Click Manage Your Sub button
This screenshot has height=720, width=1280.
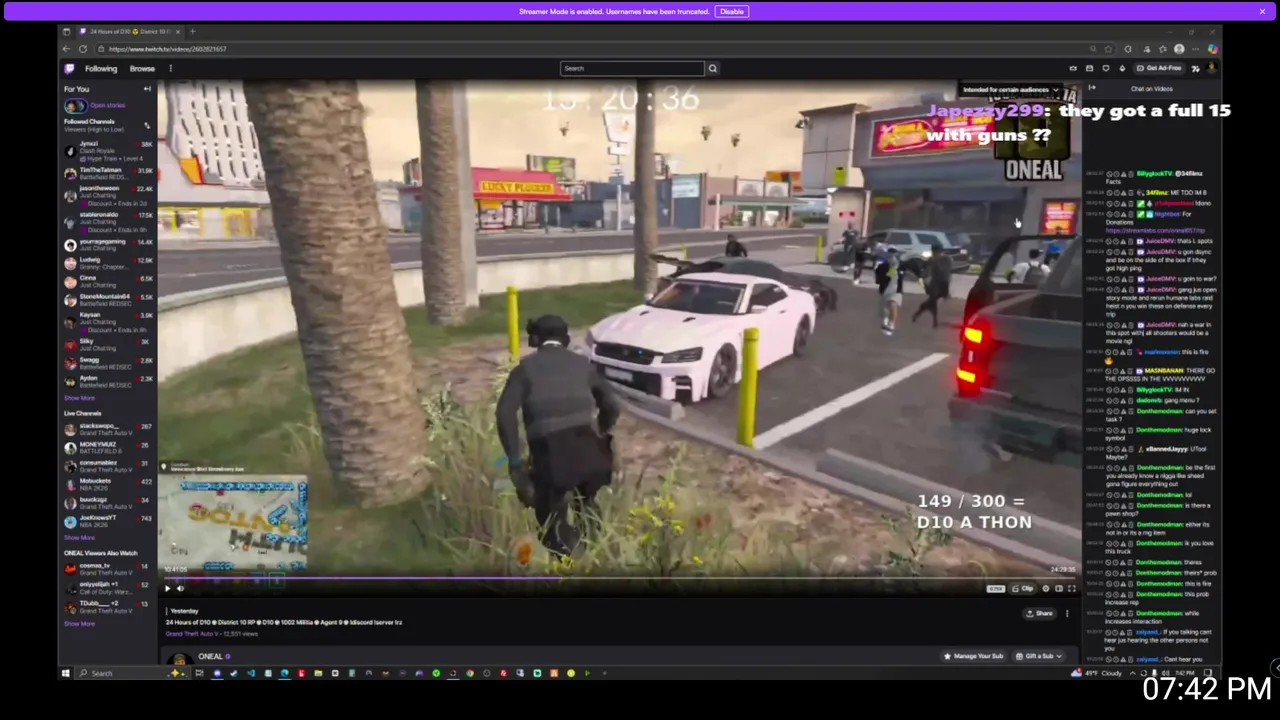tap(974, 656)
